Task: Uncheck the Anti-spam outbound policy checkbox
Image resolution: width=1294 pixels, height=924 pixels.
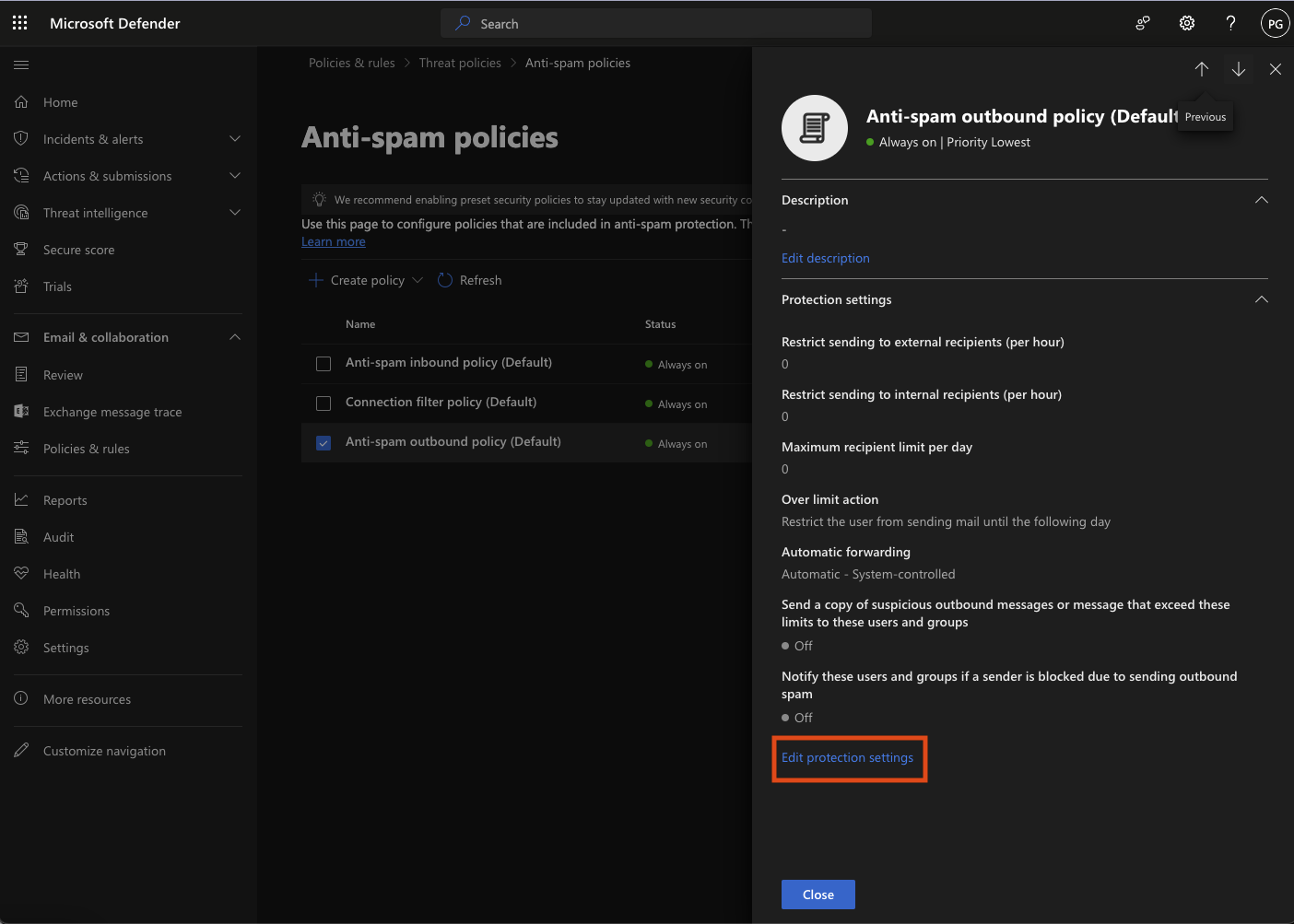Action: (x=323, y=443)
